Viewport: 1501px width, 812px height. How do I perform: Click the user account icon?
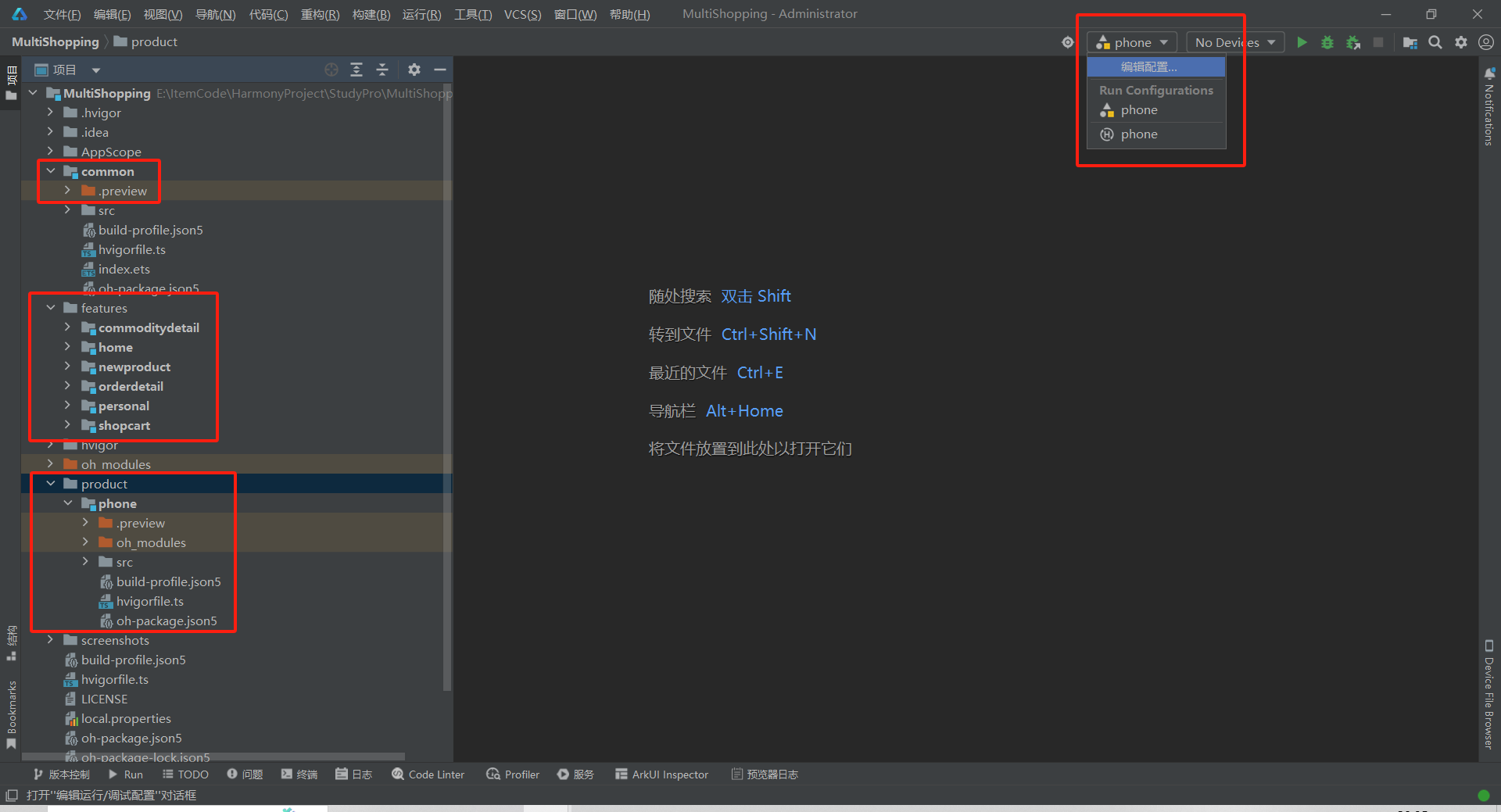coord(1486,42)
